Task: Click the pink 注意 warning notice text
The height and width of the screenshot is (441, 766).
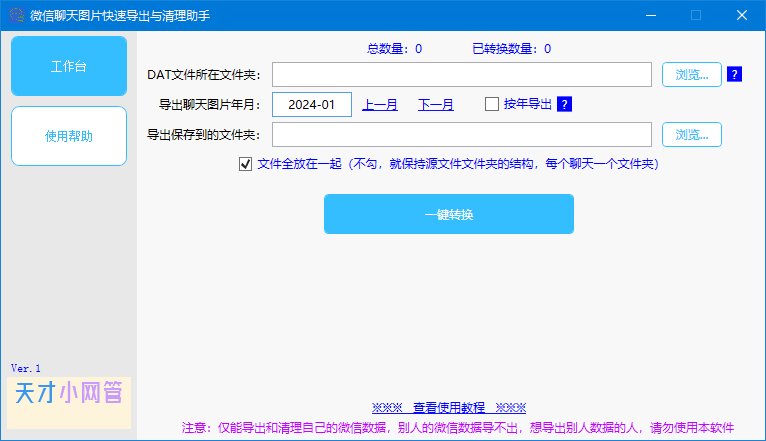Action: pyautogui.click(x=458, y=428)
